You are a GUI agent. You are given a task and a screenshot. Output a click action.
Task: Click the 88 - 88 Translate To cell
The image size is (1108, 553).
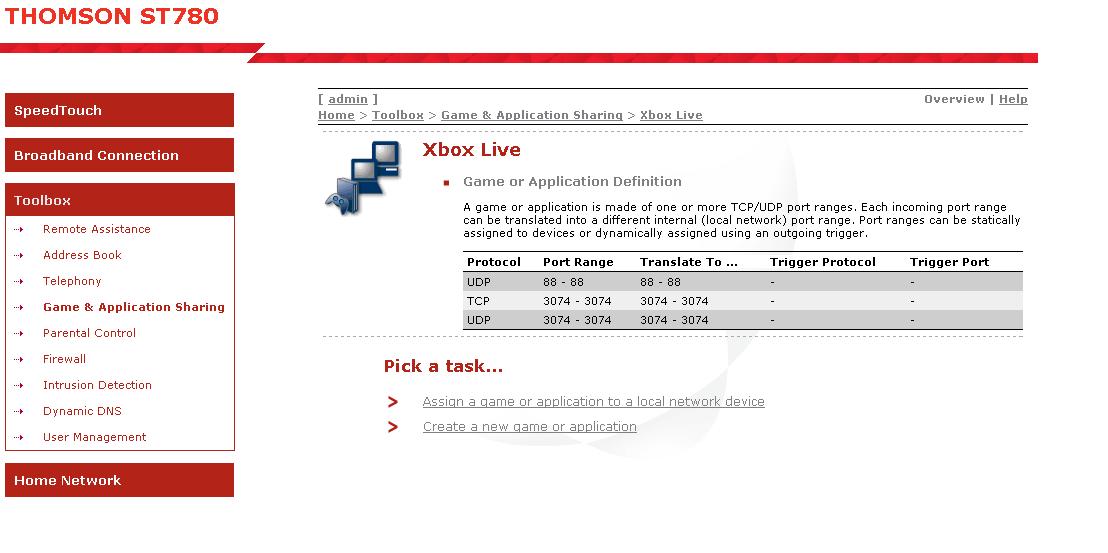tap(660, 282)
